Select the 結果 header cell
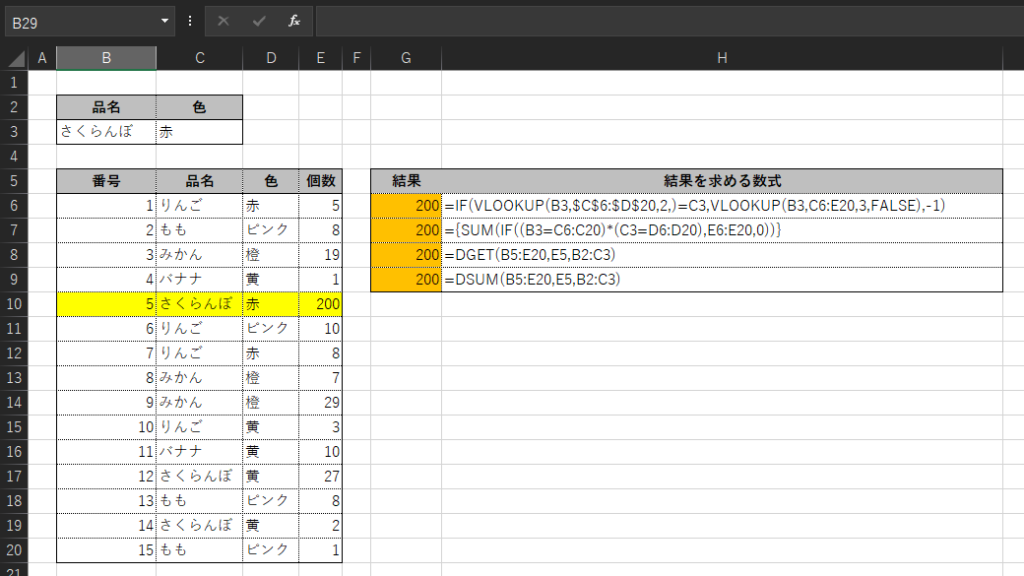 (405, 180)
